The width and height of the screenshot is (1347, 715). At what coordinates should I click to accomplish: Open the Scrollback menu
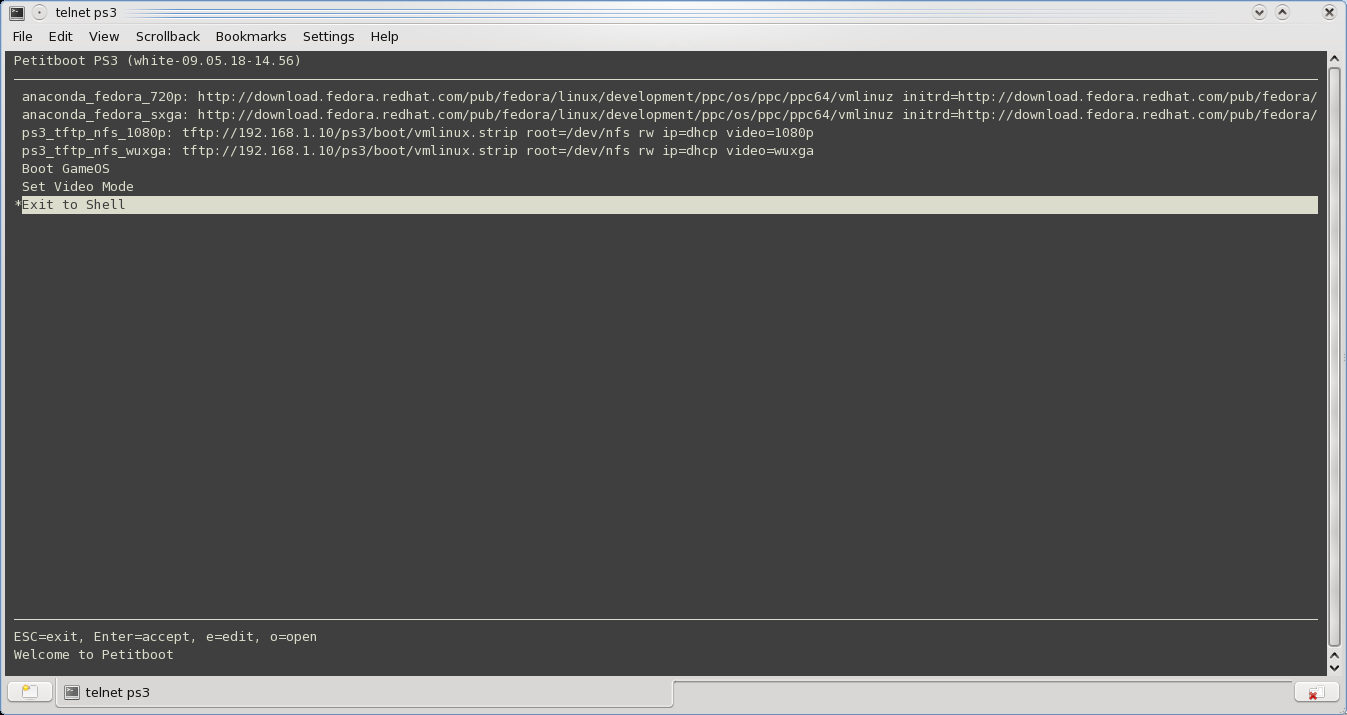pos(168,36)
